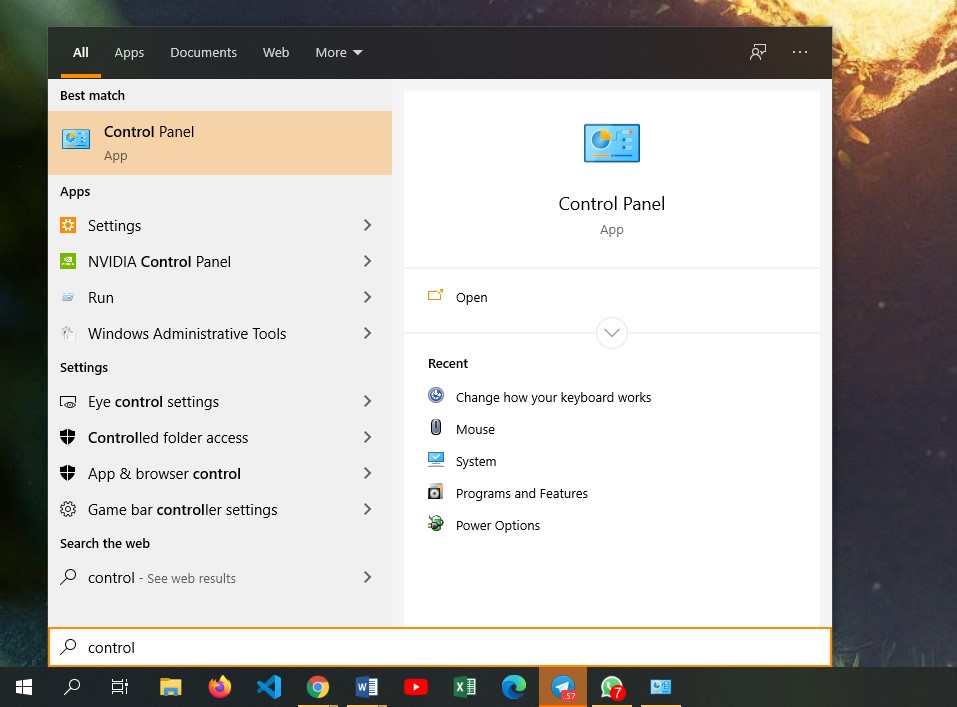This screenshot has height=707, width=957.
Task: Click the web search magnifier icon beside control
Action: (68, 577)
